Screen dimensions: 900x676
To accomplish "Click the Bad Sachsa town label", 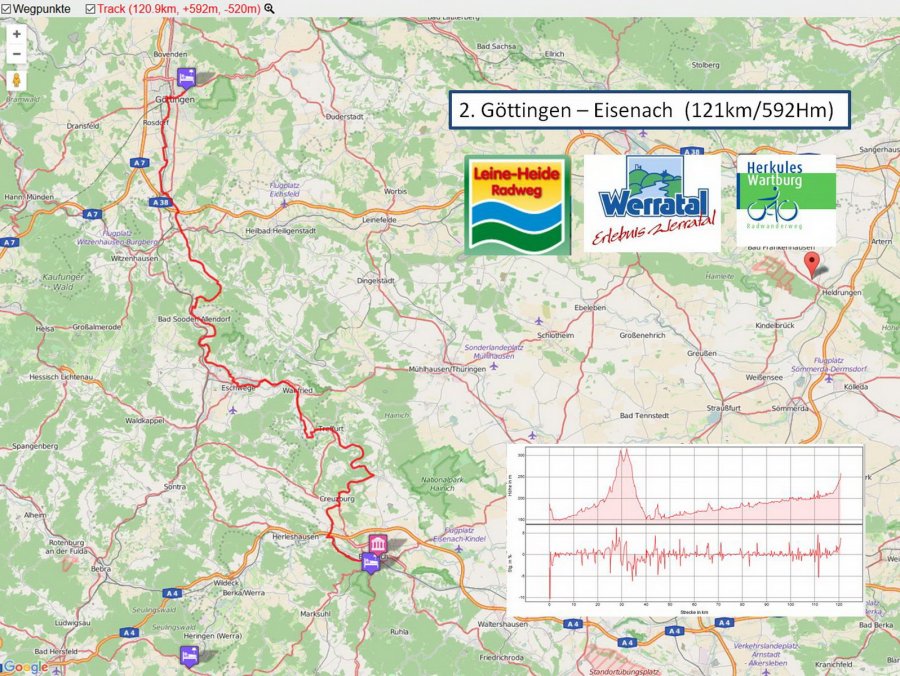I will point(496,46).
